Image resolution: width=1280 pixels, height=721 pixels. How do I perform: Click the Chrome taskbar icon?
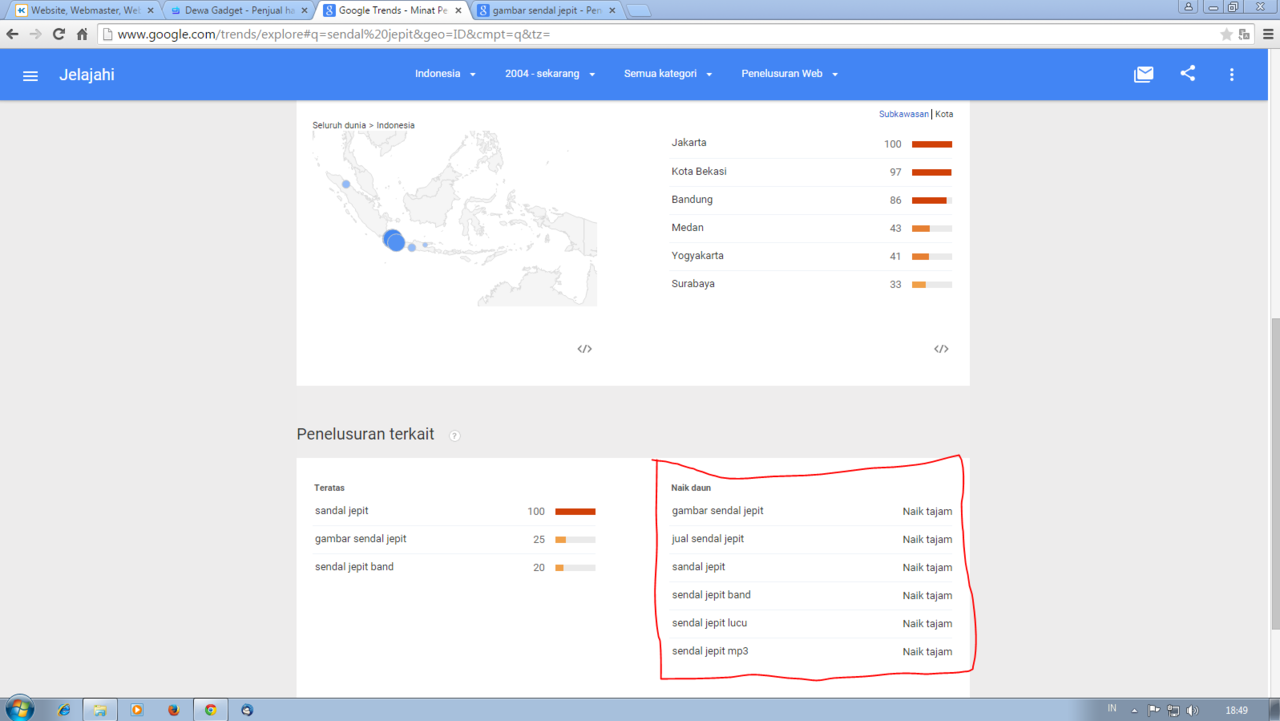pos(211,710)
